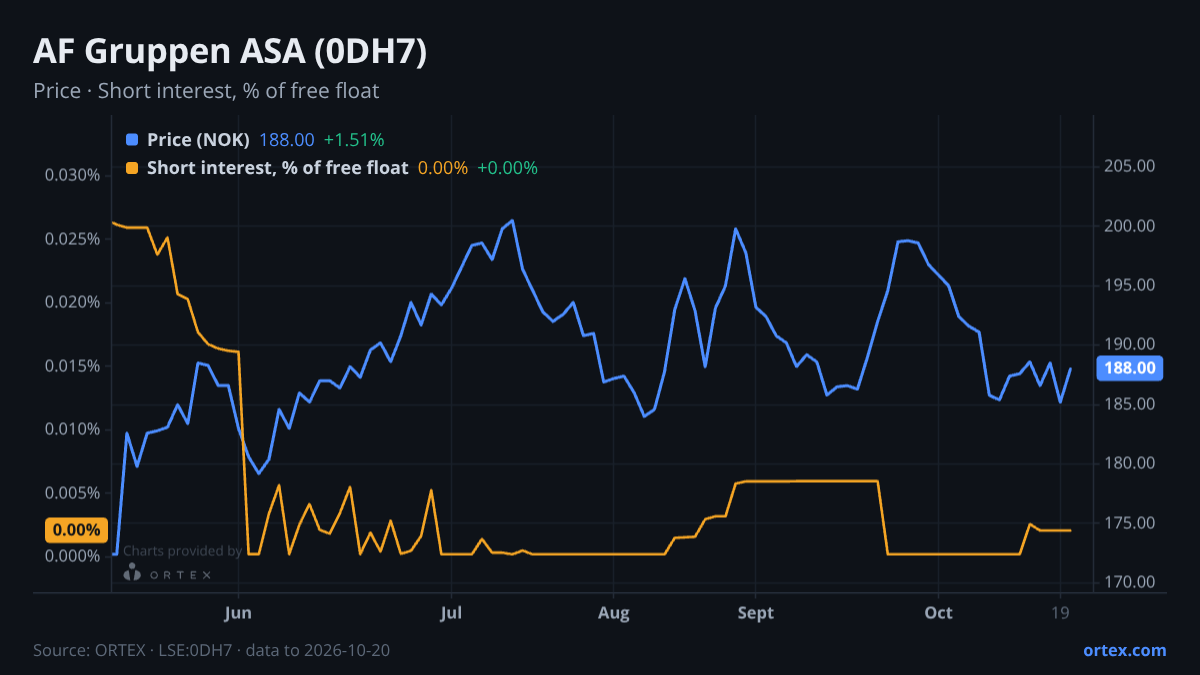Click the source line ORTEX · LSE:0DH7 footer text
The height and width of the screenshot is (675, 1200).
point(211,650)
